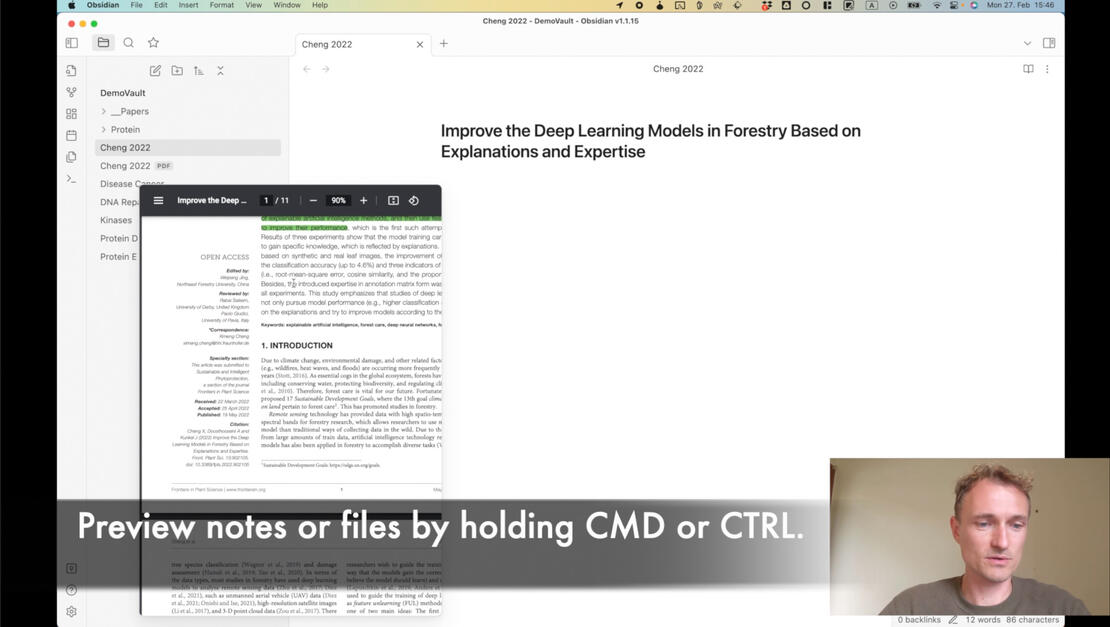Open the daily note calendar icon

[x=71, y=135]
